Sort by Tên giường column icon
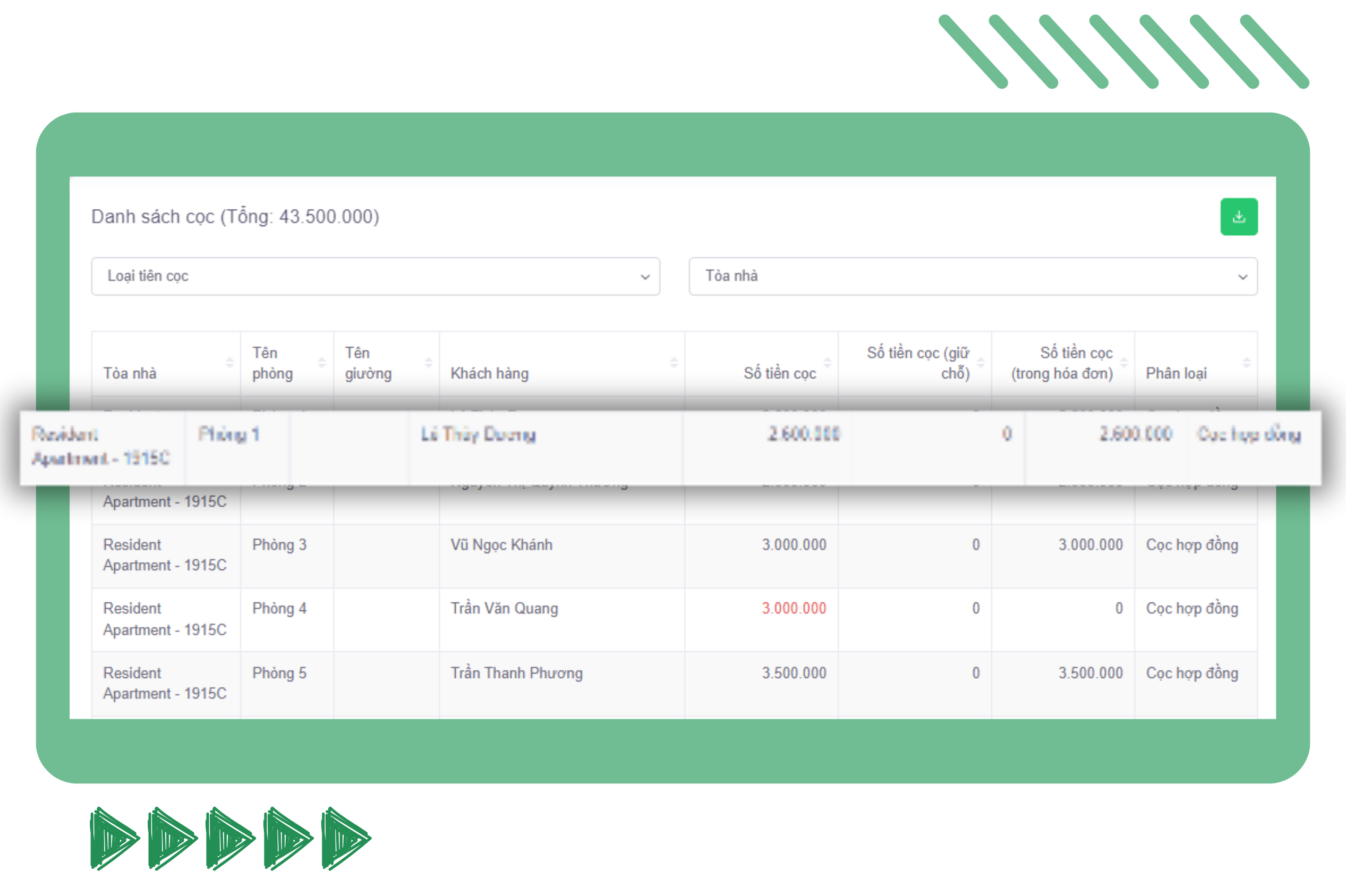The height and width of the screenshot is (896, 1346). [x=429, y=362]
